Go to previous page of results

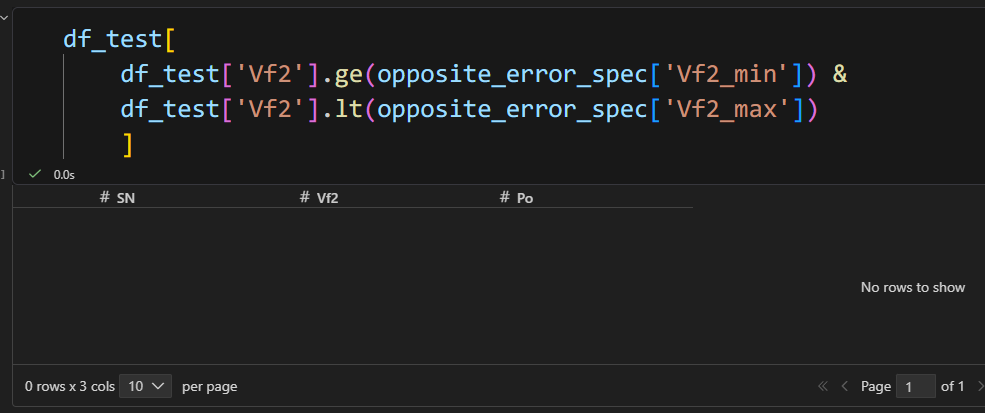click(845, 386)
